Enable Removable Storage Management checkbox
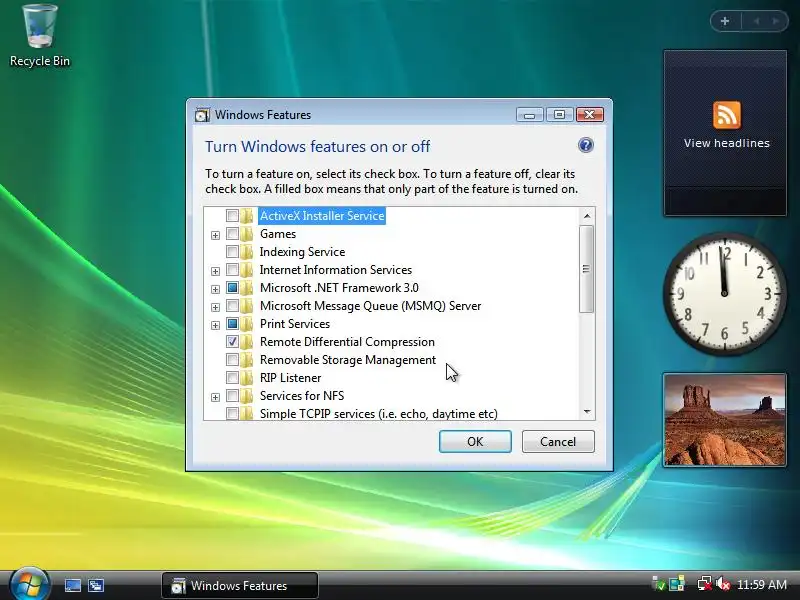 point(232,360)
